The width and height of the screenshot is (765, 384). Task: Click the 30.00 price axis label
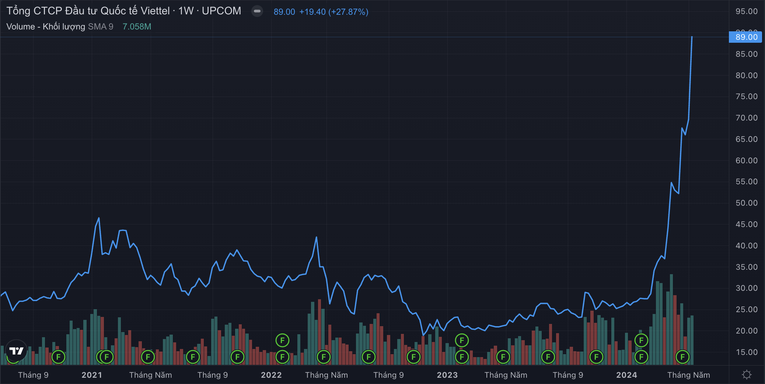coord(746,288)
